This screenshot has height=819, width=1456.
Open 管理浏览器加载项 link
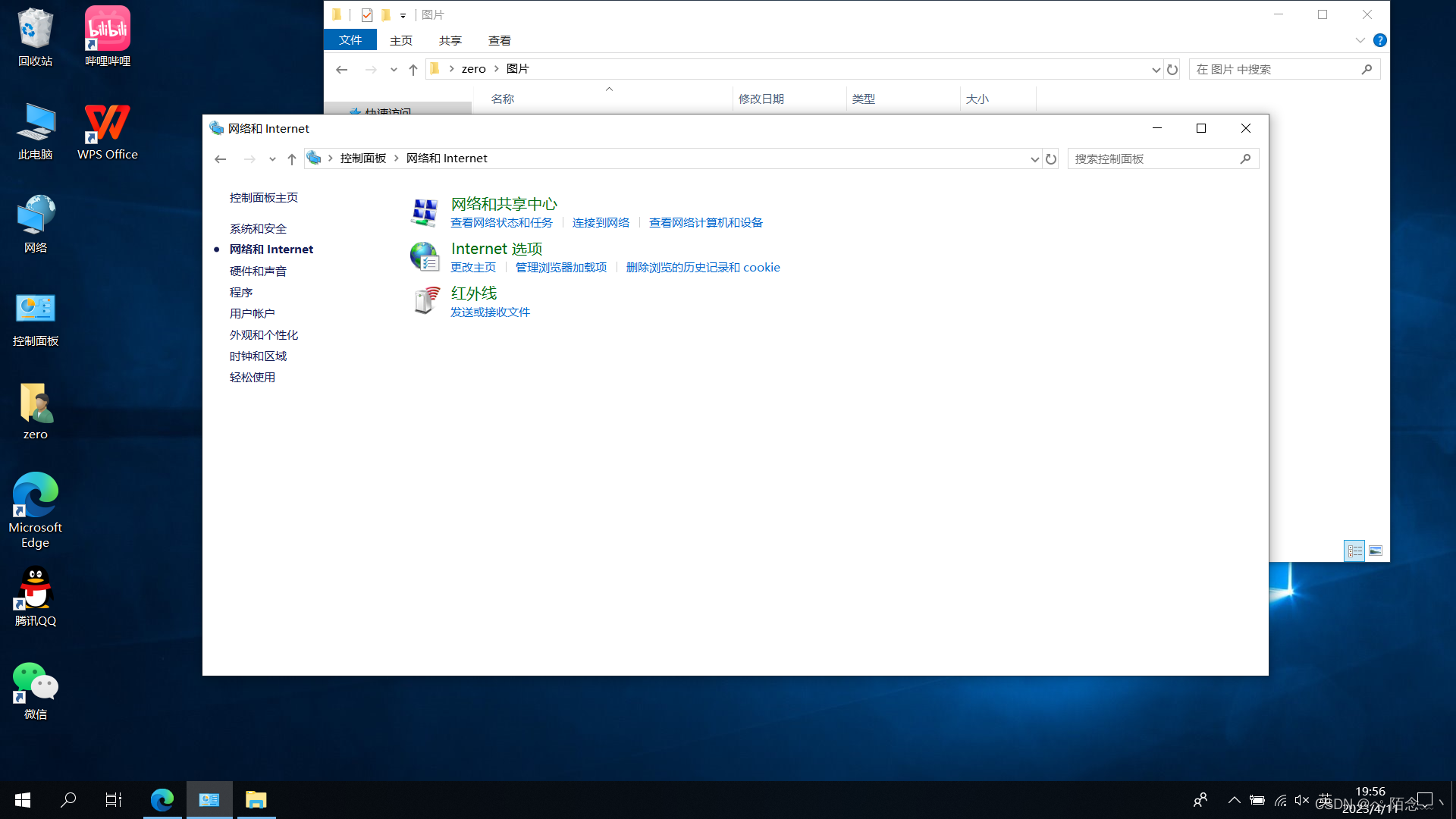click(560, 268)
